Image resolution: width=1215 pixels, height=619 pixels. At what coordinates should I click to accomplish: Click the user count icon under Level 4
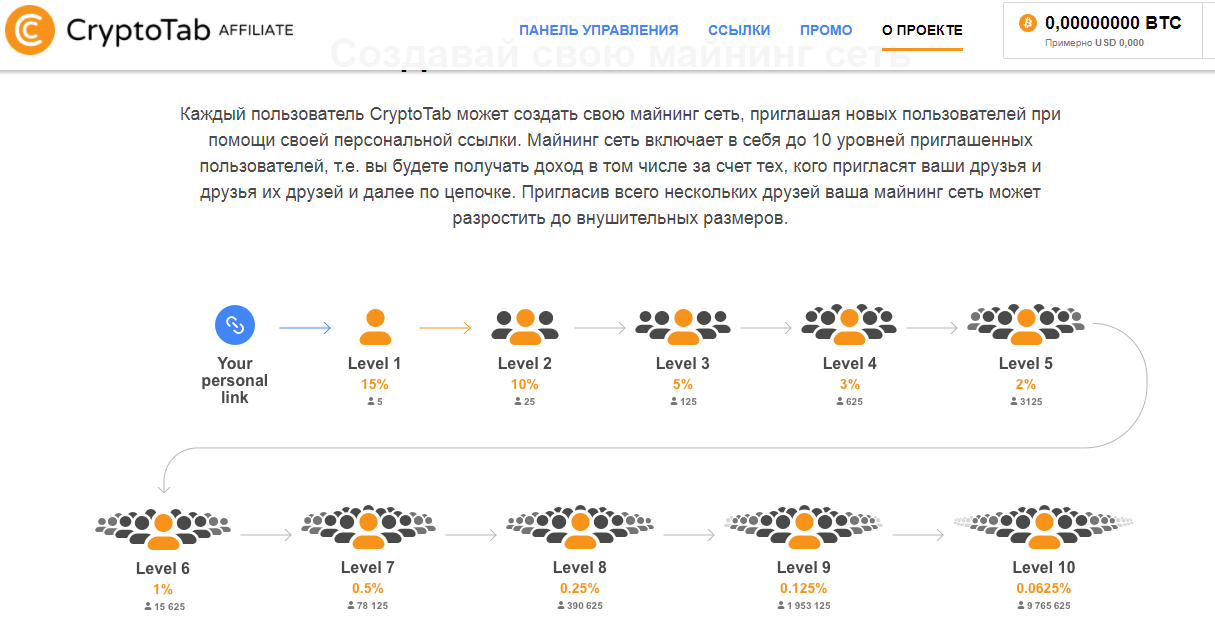(840, 400)
